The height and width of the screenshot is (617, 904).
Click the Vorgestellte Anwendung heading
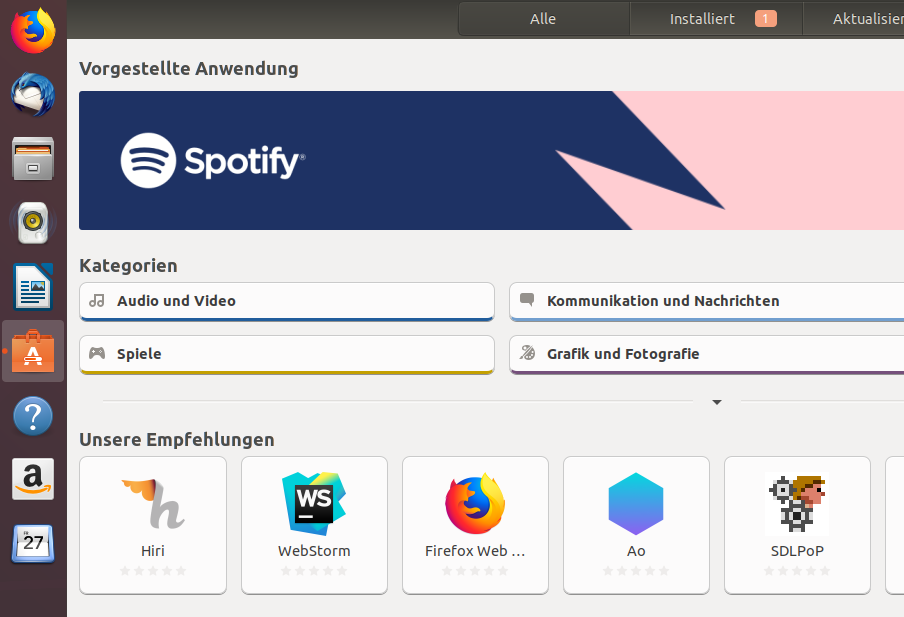click(189, 69)
